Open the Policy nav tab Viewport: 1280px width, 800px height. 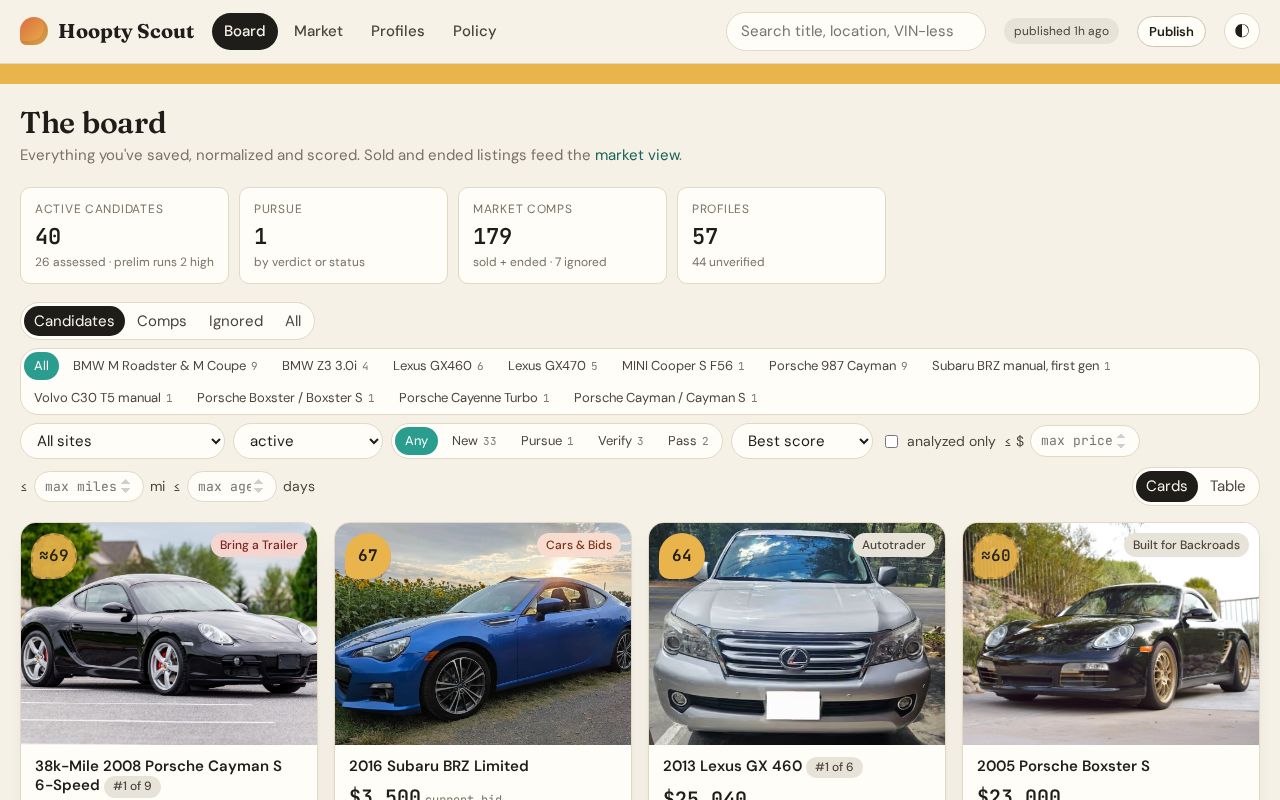tap(475, 31)
